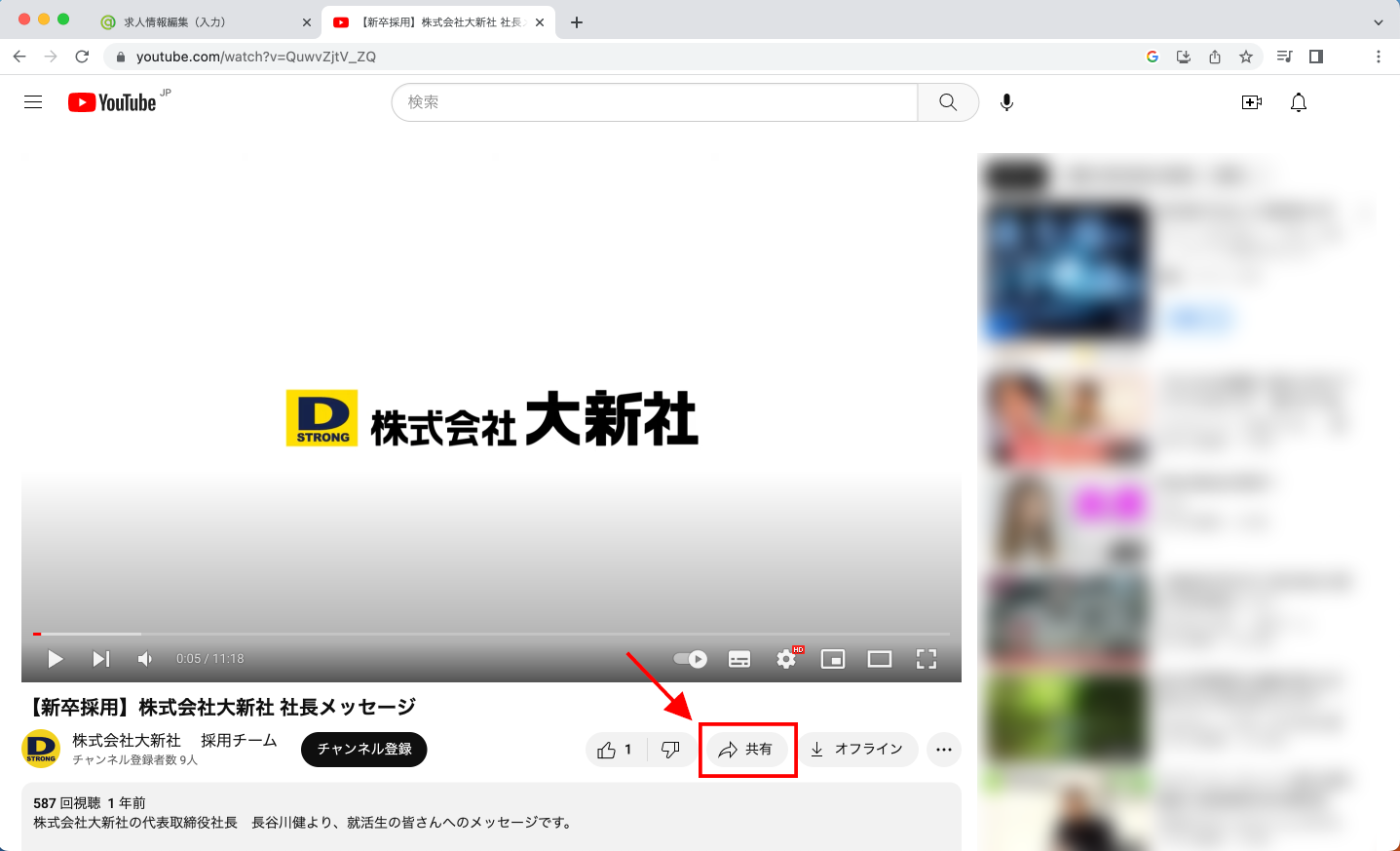1400x851 pixels.
Task: Open the notifications bell
Action: (x=1299, y=102)
